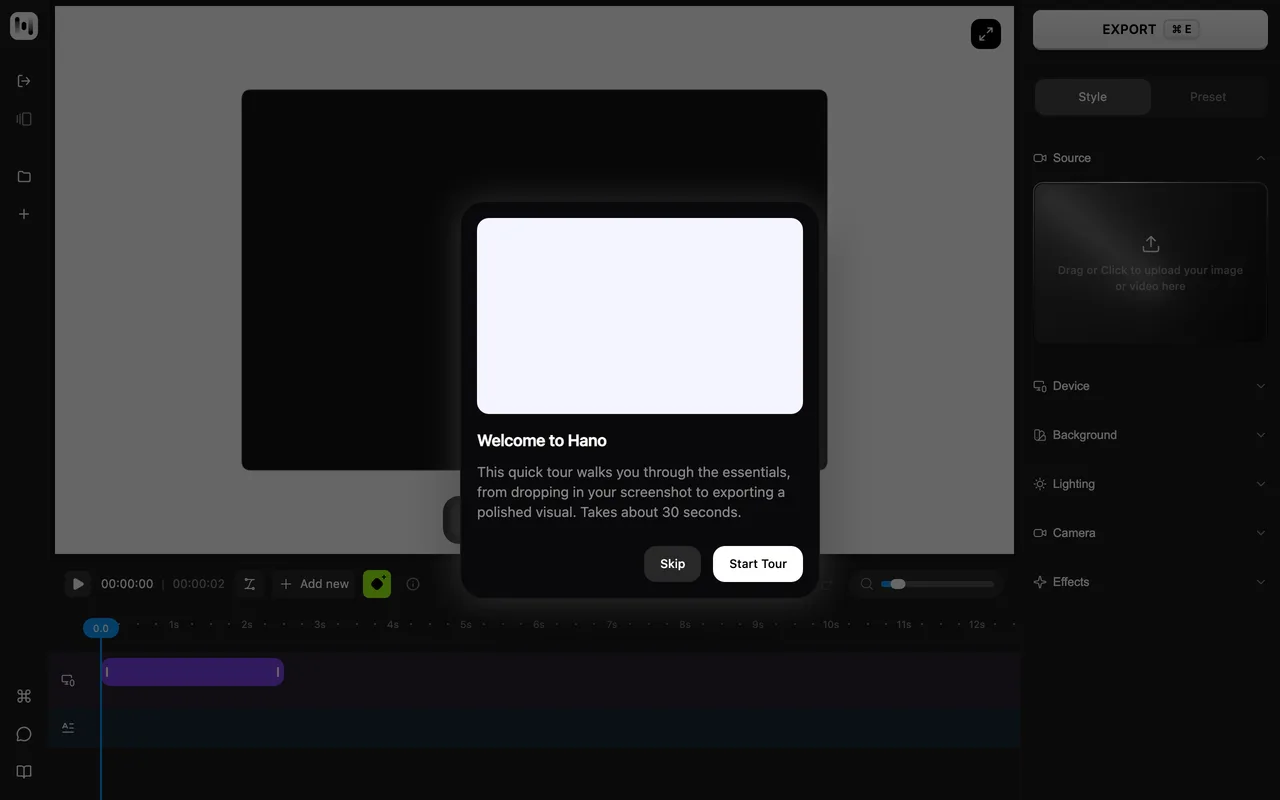Open the command shortcuts icon
This screenshot has height=800, width=1280.
pos(24,696)
